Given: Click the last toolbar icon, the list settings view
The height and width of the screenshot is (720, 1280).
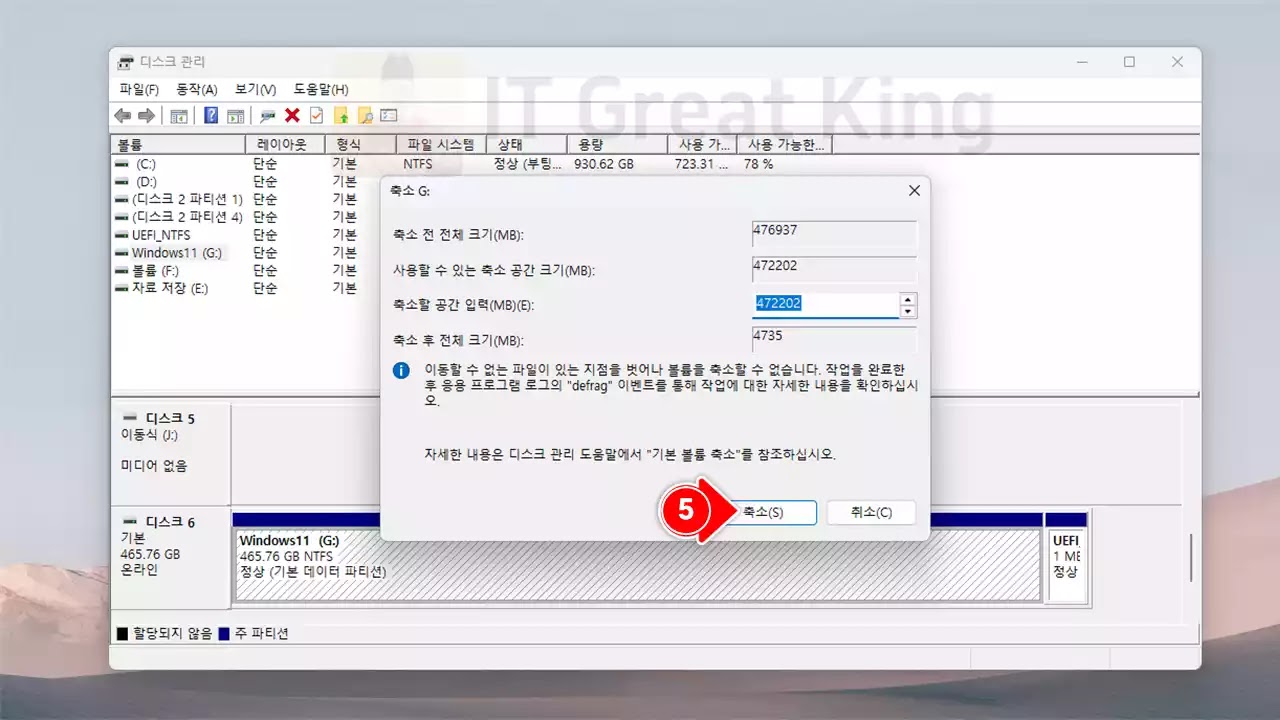Looking at the screenshot, I should [x=389, y=115].
